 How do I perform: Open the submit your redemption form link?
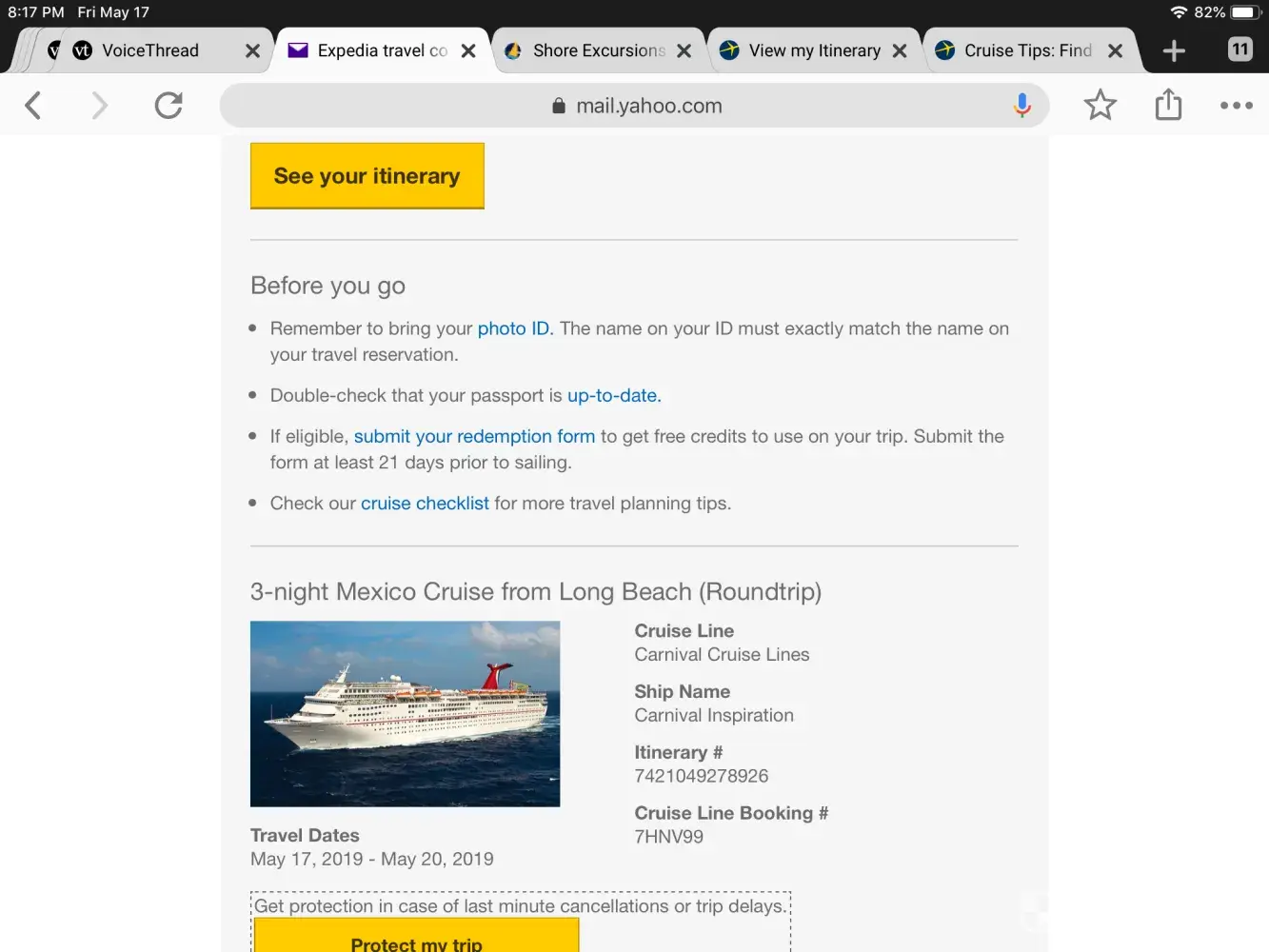[x=474, y=436]
